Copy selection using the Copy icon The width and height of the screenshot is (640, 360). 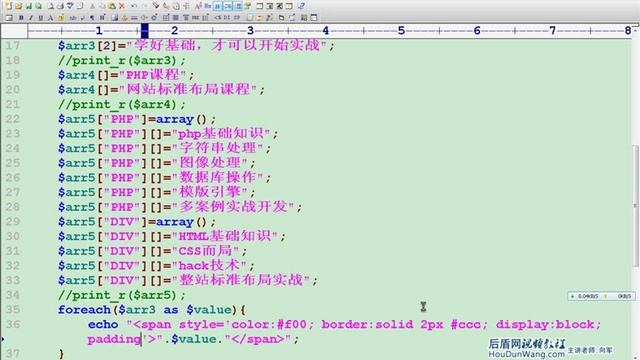(102, 6)
